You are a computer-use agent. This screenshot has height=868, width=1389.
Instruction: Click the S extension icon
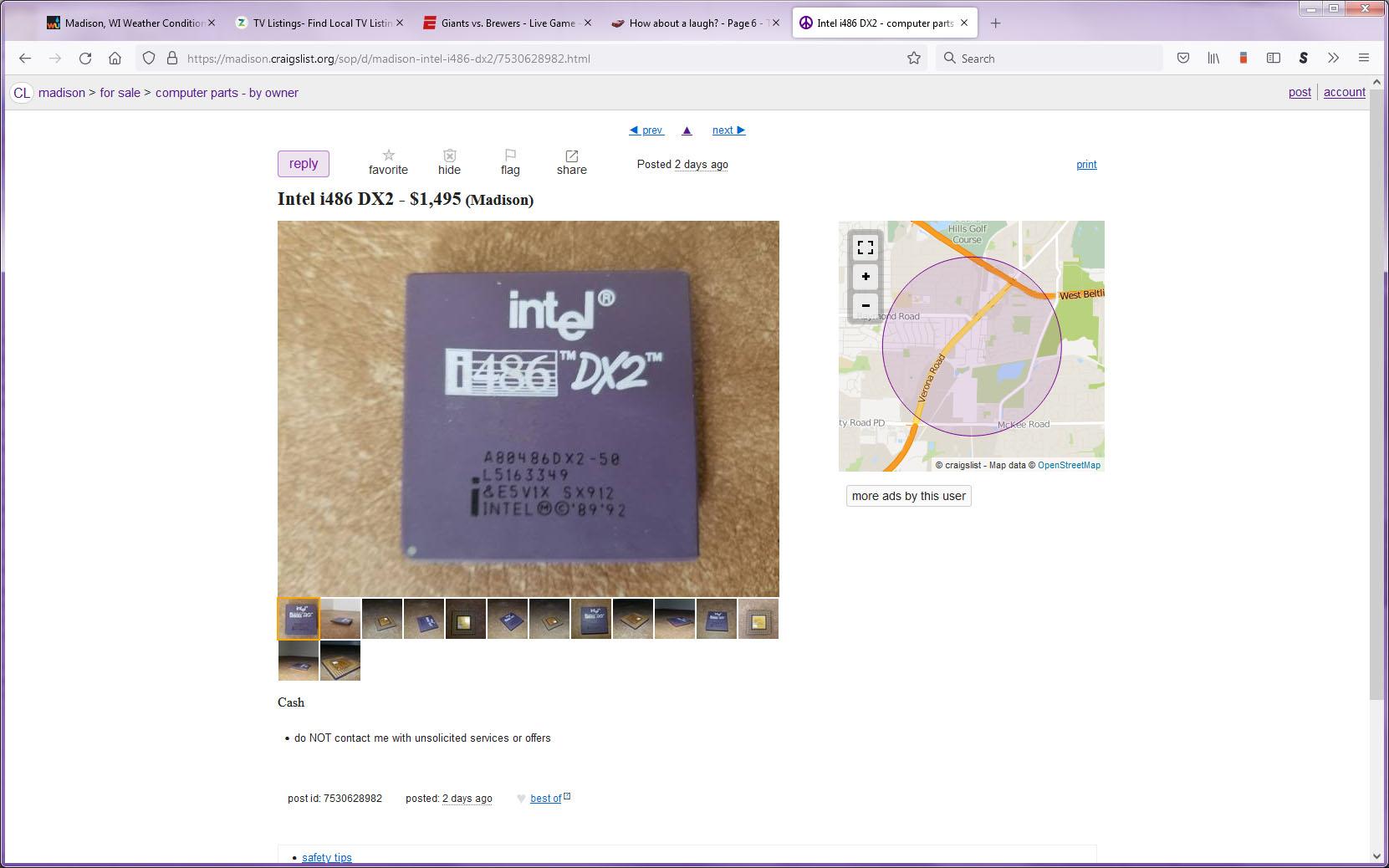point(1303,59)
